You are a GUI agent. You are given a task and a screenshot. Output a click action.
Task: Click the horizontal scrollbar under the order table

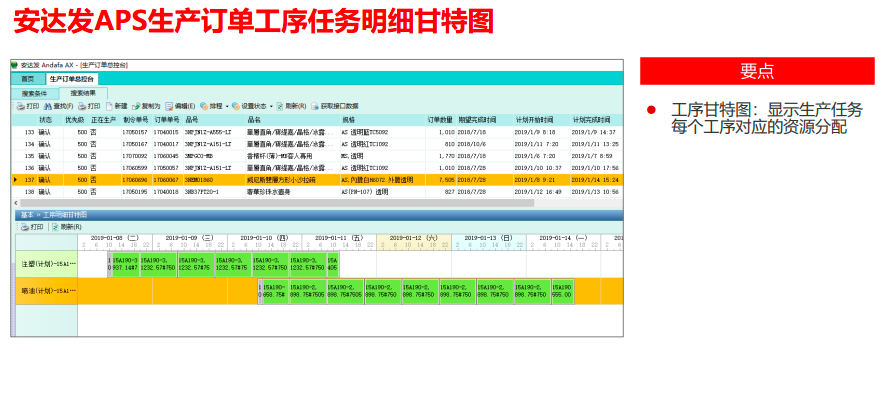[277, 203]
